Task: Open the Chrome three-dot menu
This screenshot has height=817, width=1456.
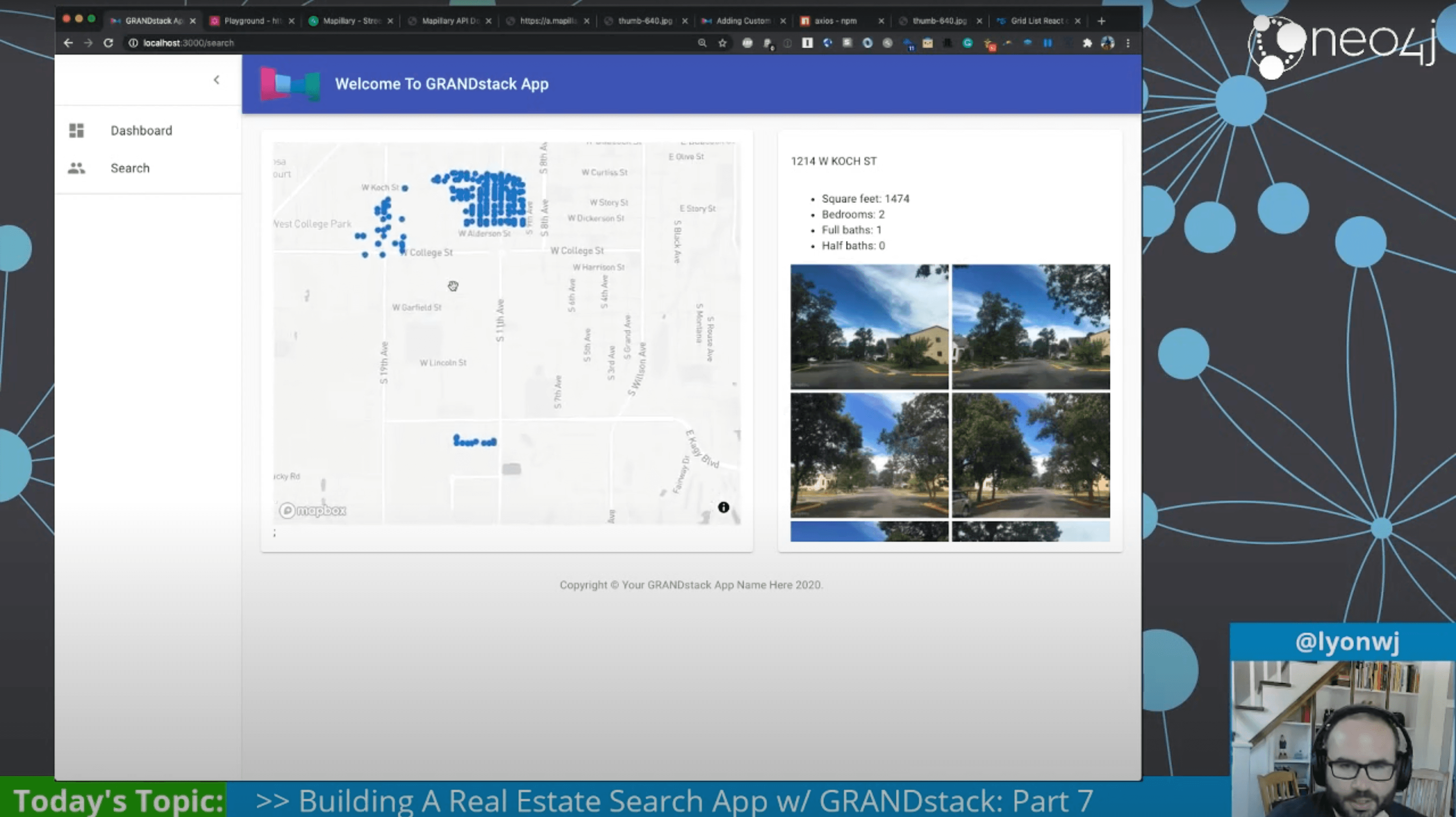Action: click(1128, 43)
